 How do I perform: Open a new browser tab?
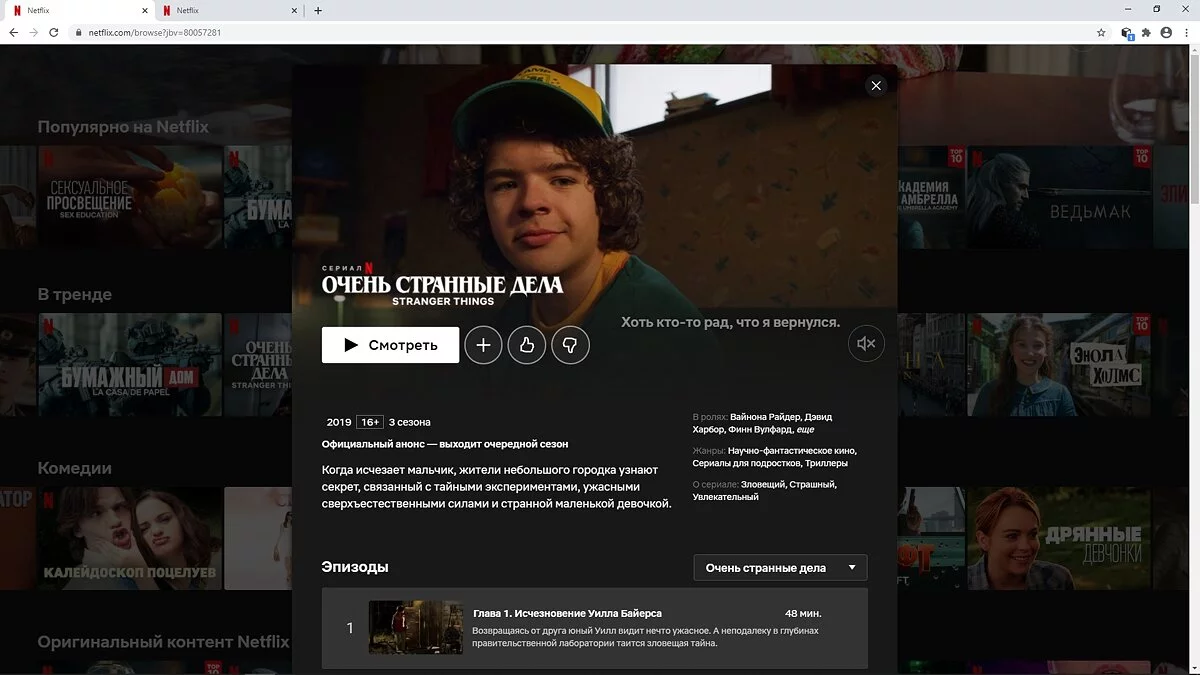[318, 10]
